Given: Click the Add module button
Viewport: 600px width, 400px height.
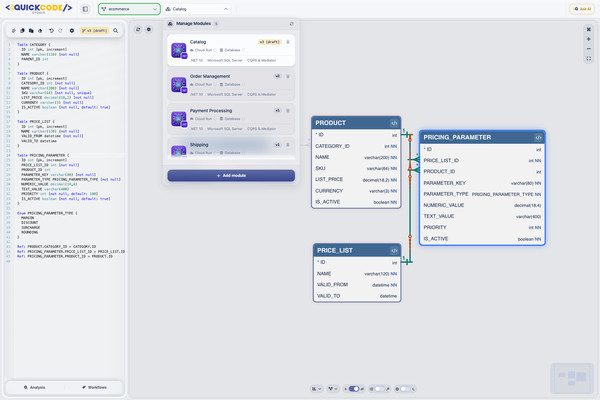Looking at the screenshot, I should 231,175.
